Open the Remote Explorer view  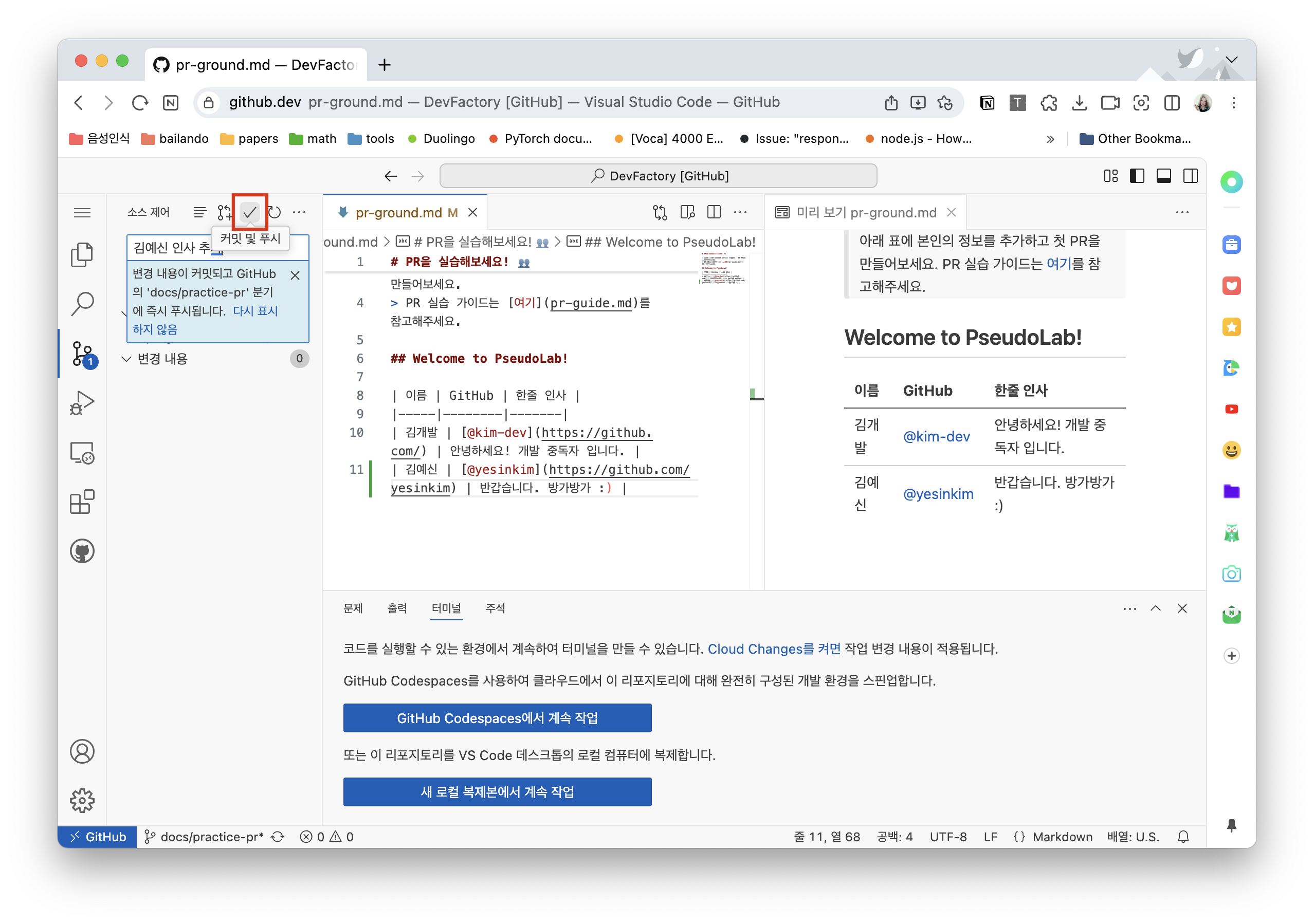[82, 453]
